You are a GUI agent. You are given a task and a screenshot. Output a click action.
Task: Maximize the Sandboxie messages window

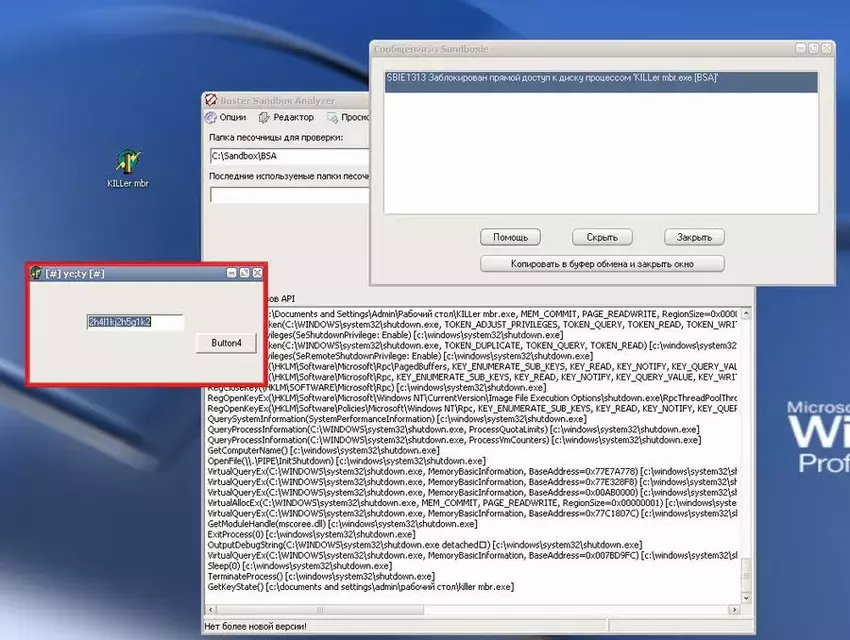814,48
